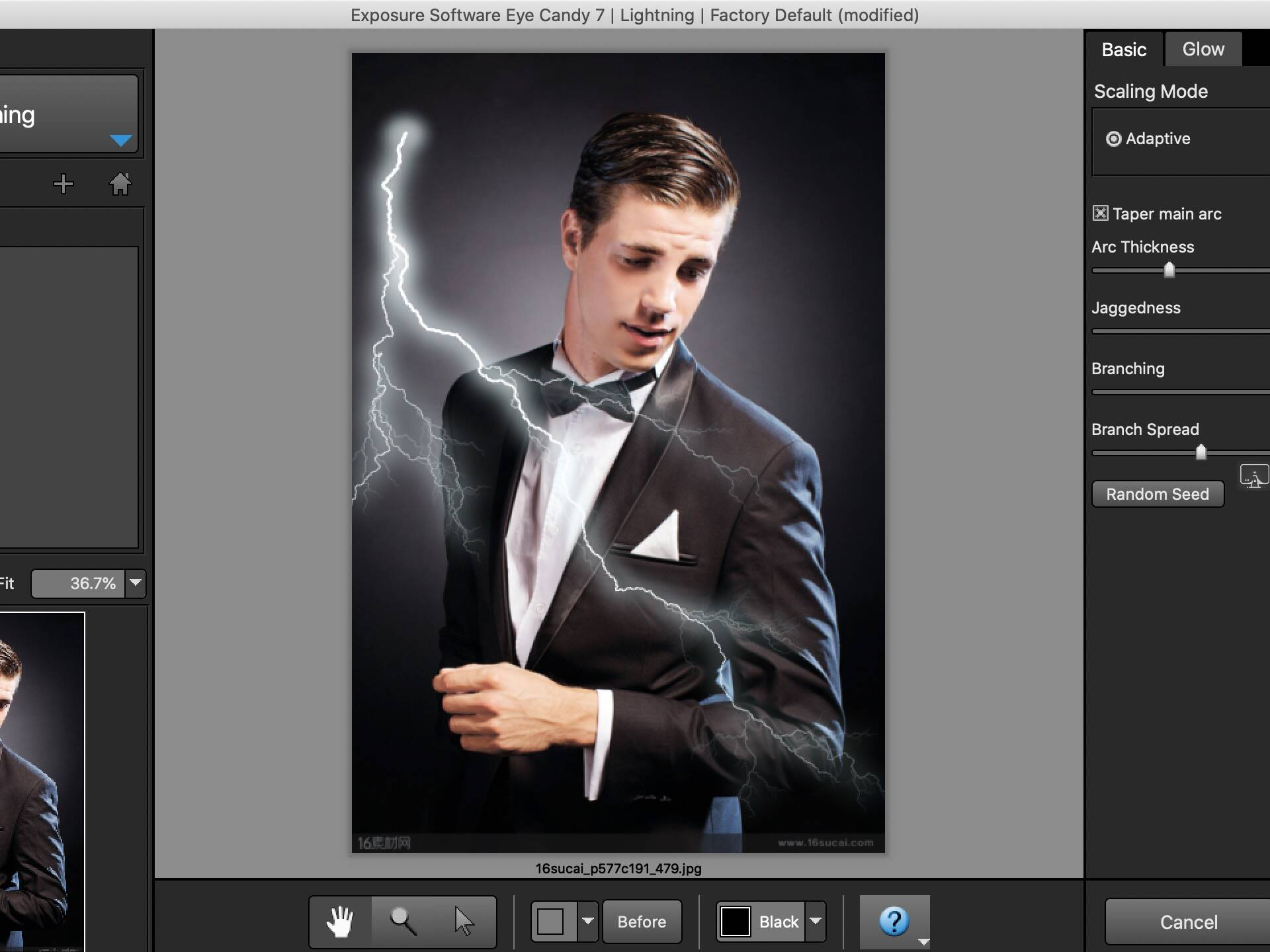The width and height of the screenshot is (1270, 952).
Task: Open the Black background color dropdown
Action: point(816,922)
